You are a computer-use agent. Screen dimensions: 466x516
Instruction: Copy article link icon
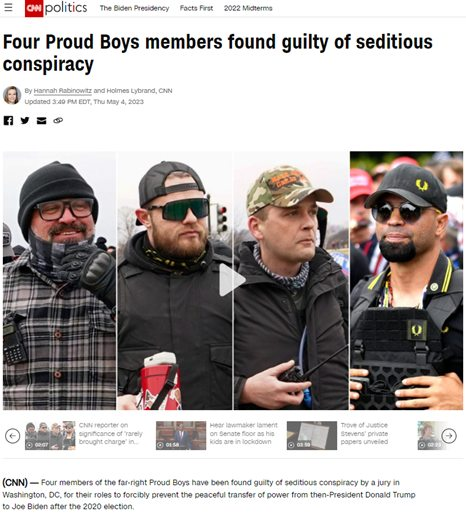click(x=58, y=120)
